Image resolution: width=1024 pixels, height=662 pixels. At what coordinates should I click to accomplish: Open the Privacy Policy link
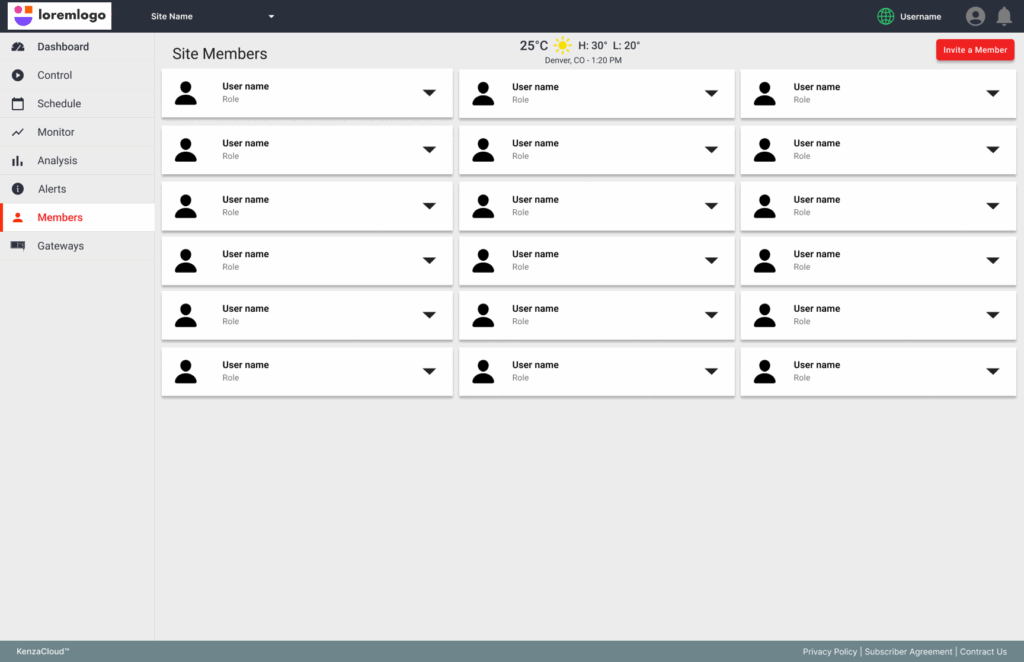point(829,652)
